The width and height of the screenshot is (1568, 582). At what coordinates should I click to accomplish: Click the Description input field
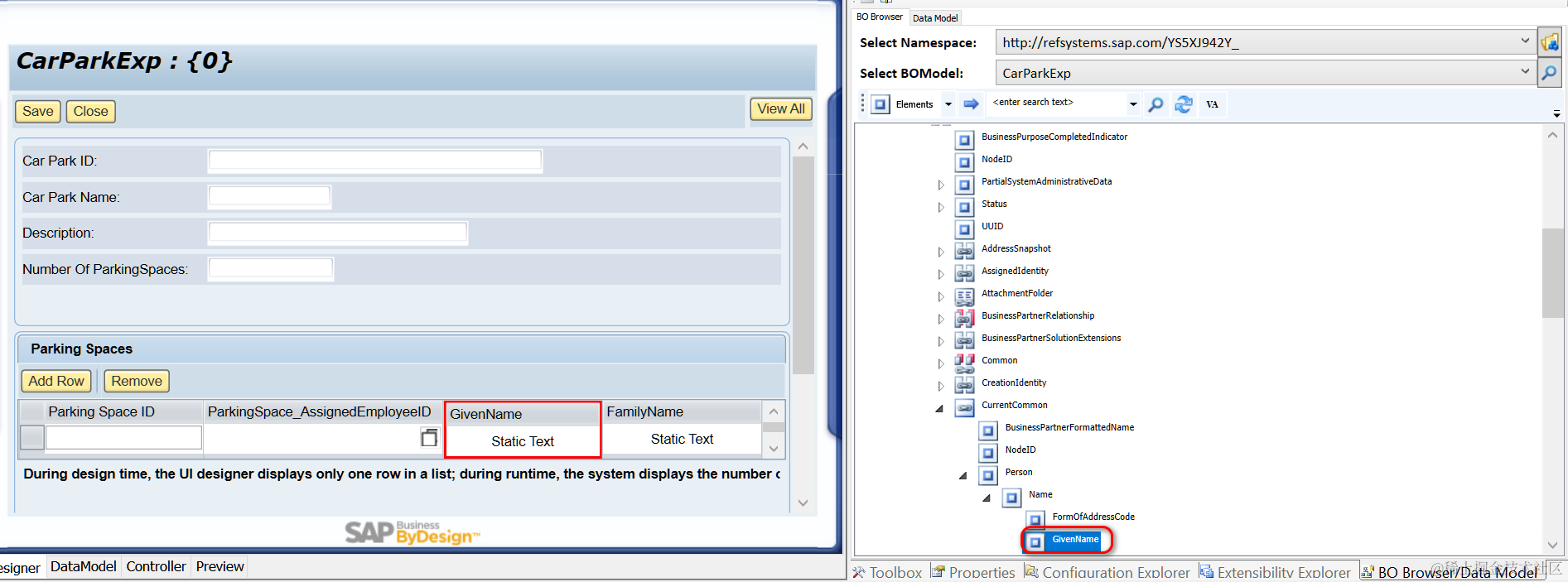338,233
